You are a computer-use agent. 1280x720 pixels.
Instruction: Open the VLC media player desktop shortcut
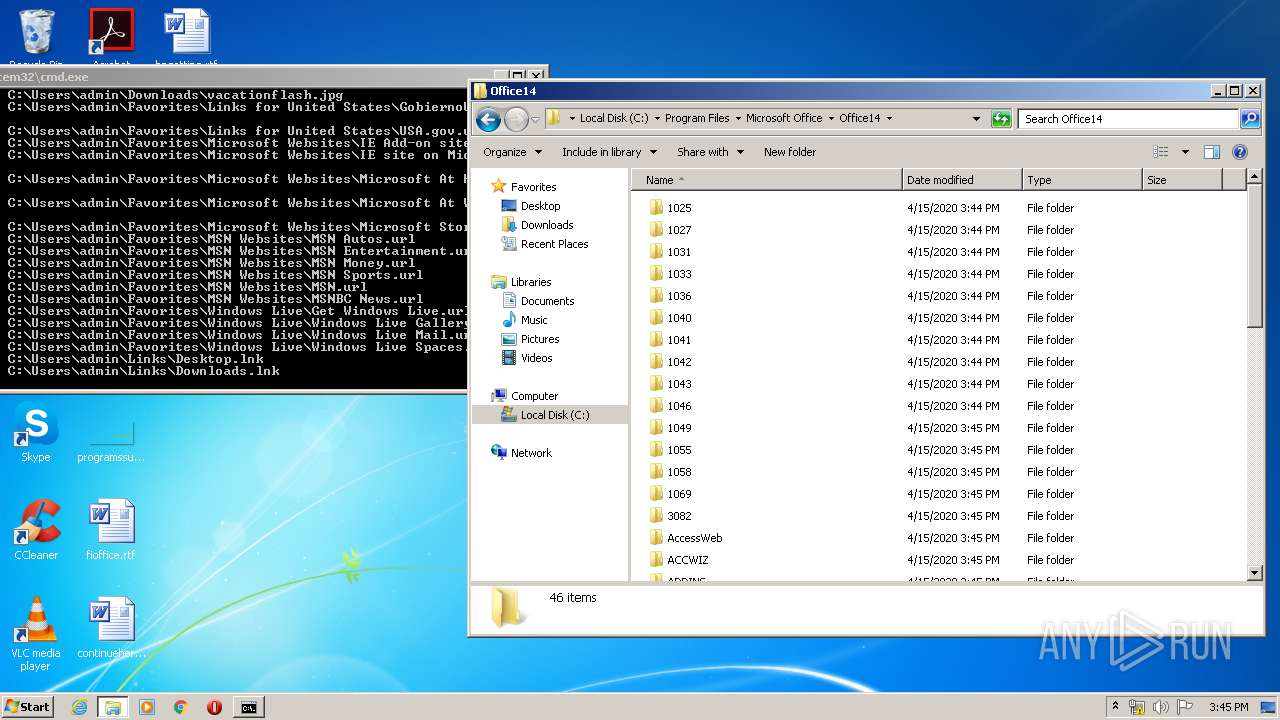point(36,634)
